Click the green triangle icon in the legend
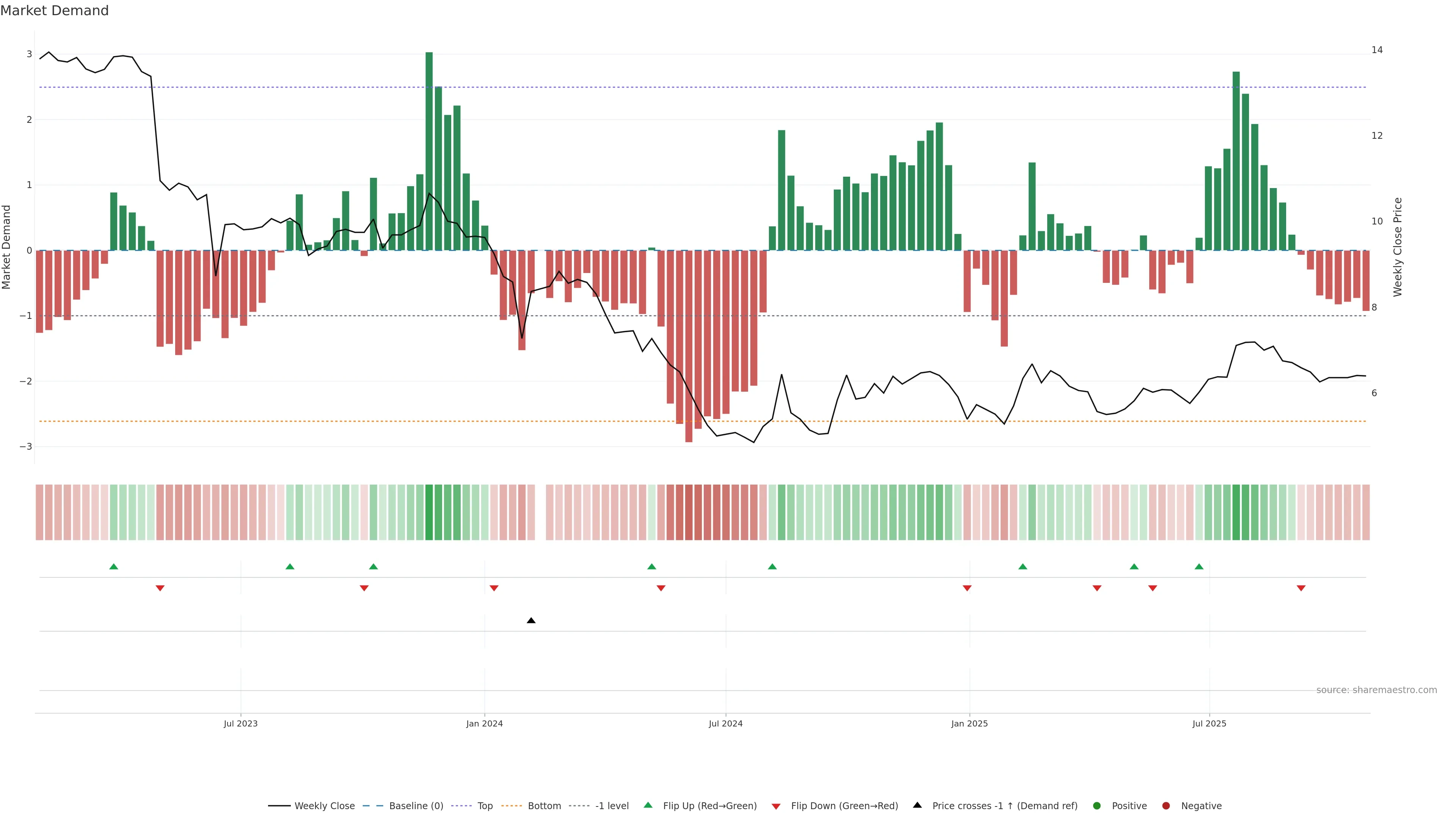This screenshot has width=1456, height=819. pos(648,805)
